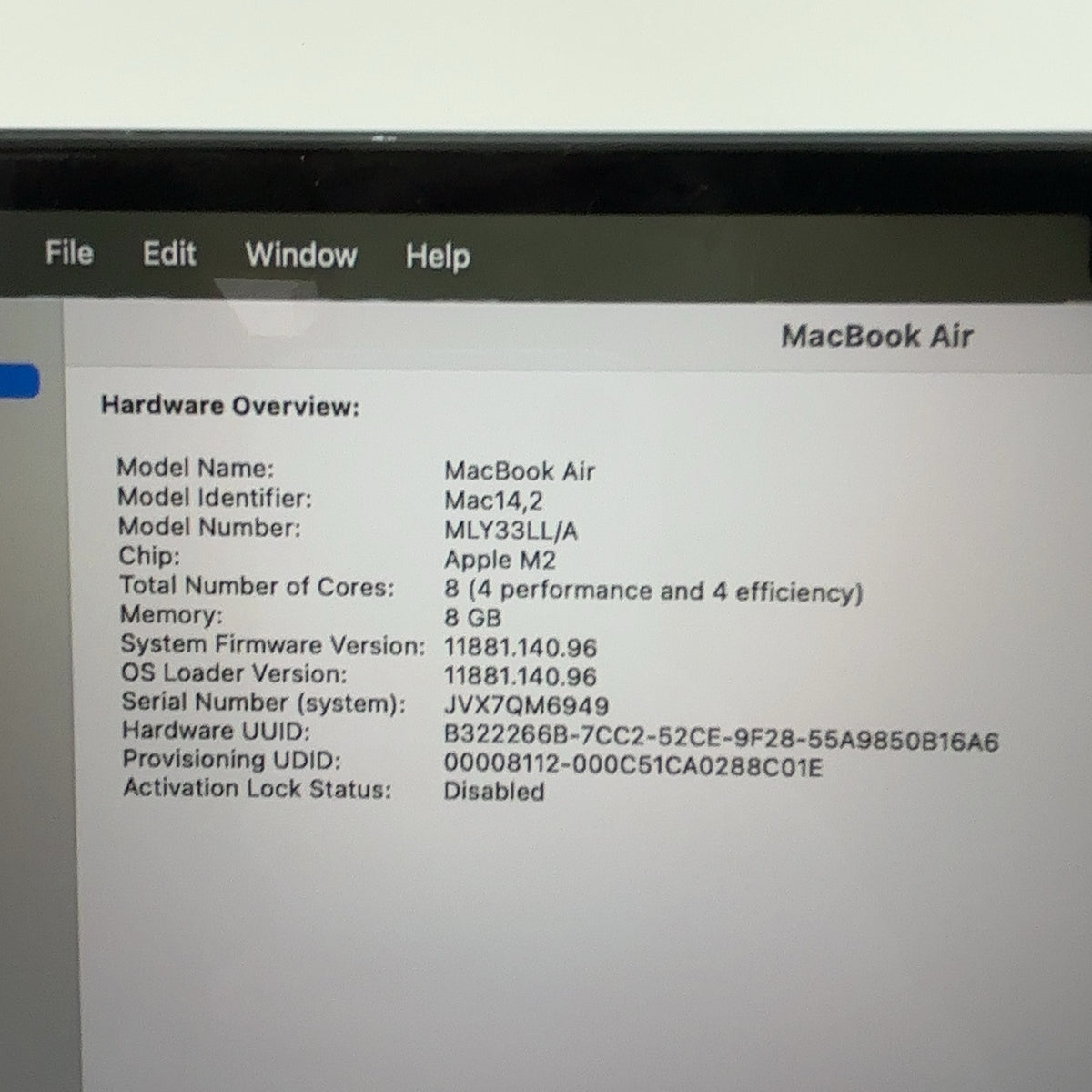Click Activation Lock Status label
The height and width of the screenshot is (1092, 1092).
click(258, 788)
